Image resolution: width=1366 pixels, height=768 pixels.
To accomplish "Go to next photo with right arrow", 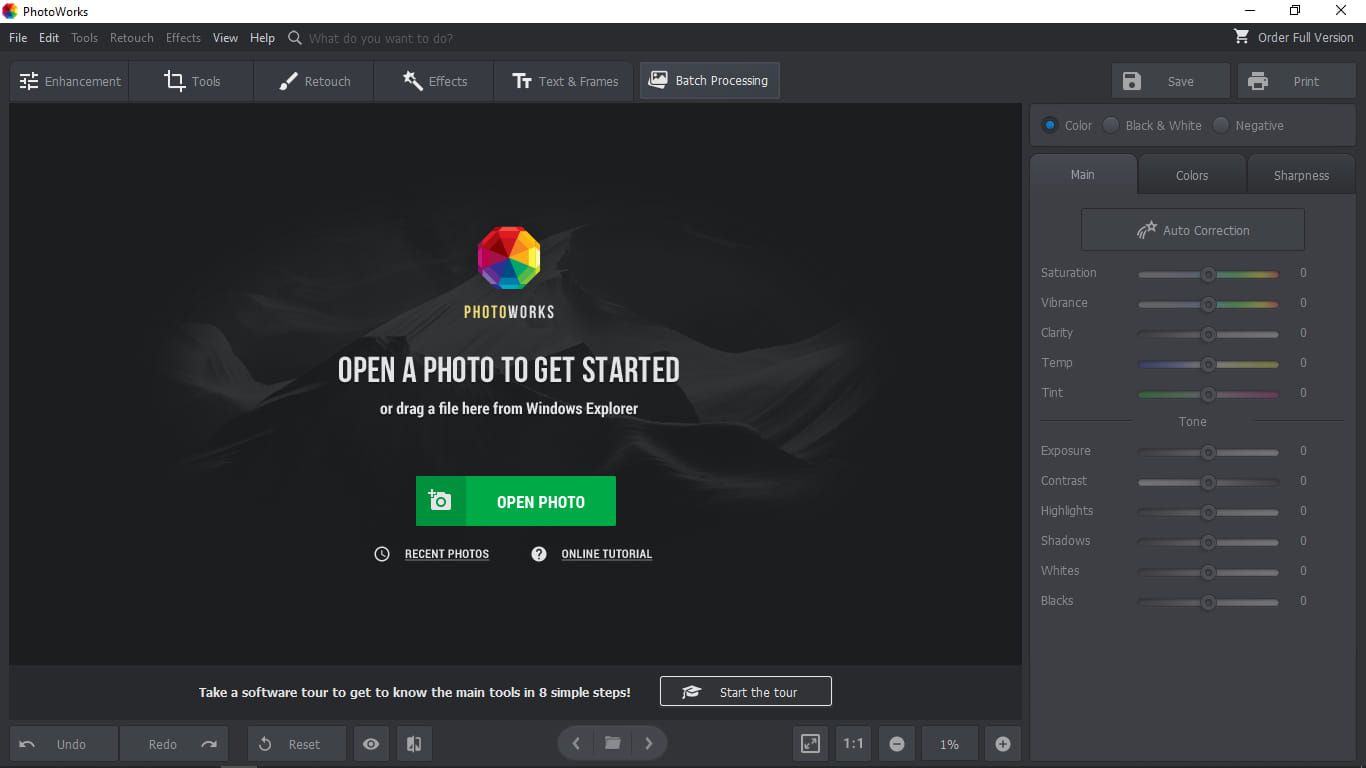I will coord(649,743).
